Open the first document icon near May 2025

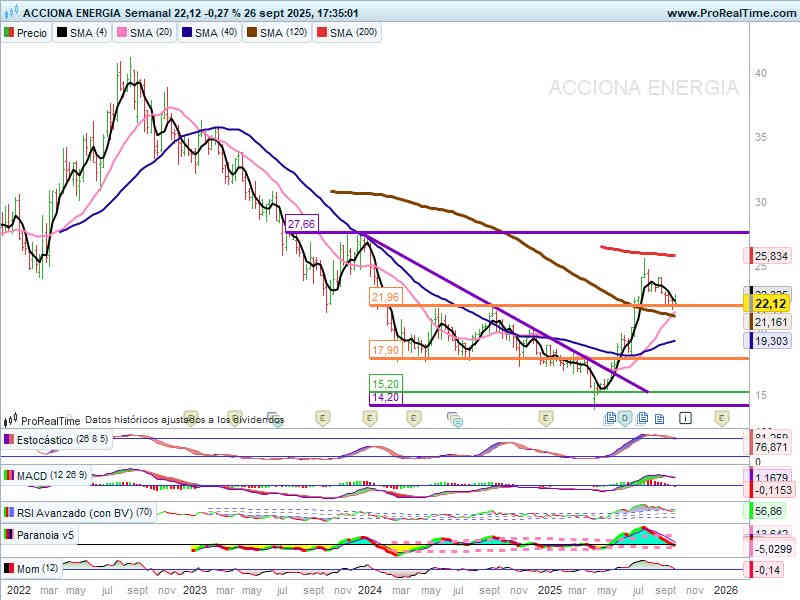[610, 418]
